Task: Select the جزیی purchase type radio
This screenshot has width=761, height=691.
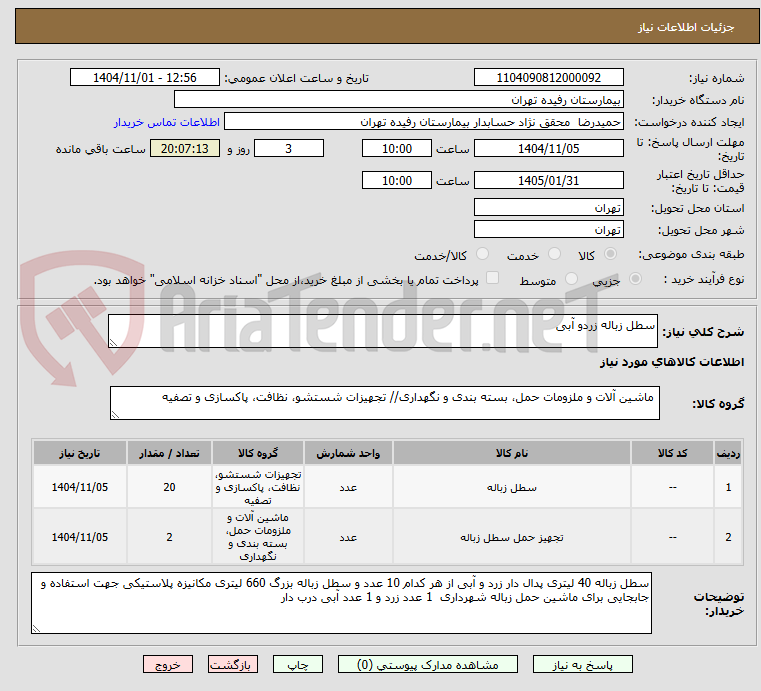Action: (635, 279)
